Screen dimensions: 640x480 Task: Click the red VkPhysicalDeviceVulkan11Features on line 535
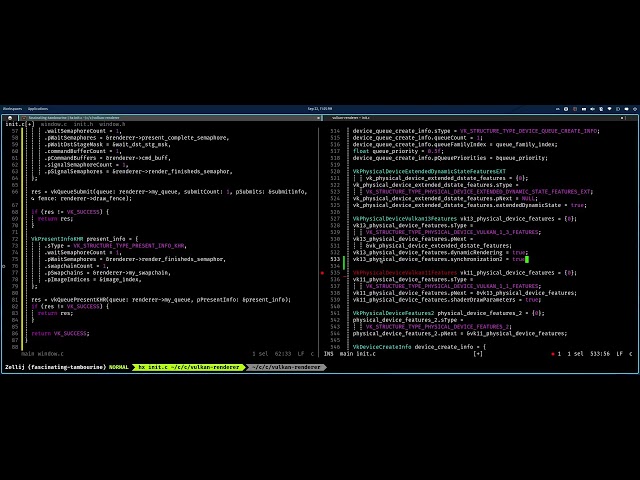click(x=404, y=273)
